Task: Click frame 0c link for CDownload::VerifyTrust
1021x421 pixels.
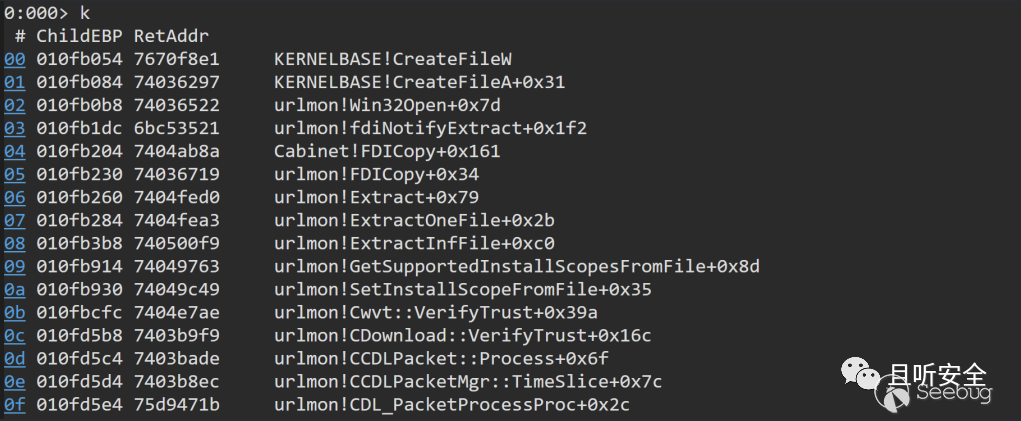Action: (14, 335)
